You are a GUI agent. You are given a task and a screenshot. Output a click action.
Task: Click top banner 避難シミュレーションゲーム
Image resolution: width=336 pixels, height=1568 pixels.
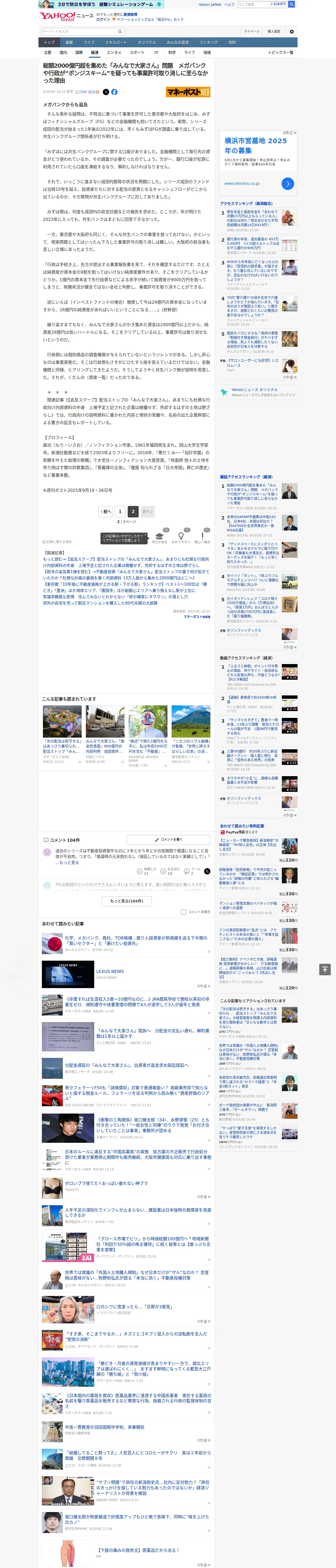[102, 4]
